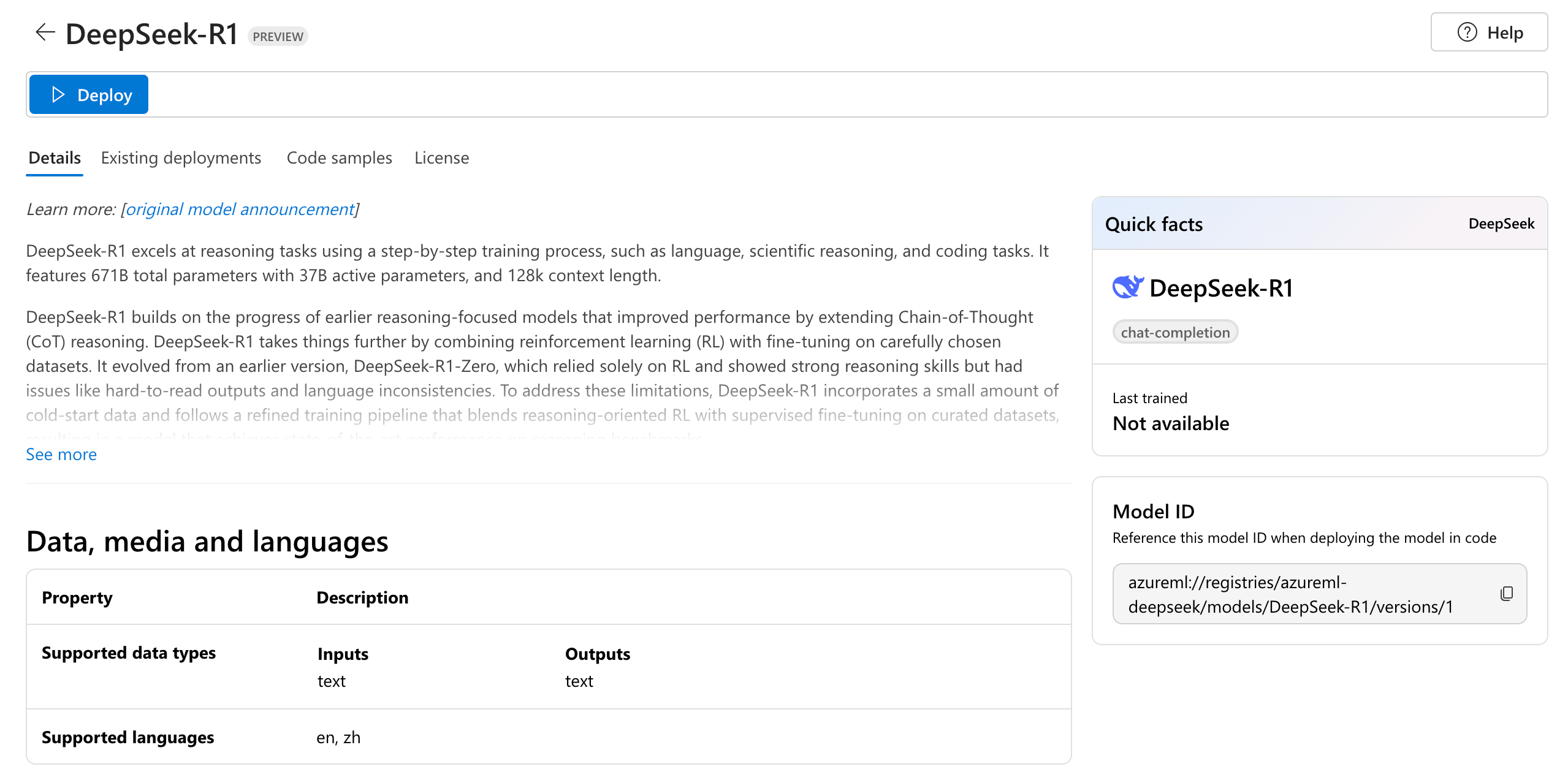Click the PREVIEW badge
This screenshot has height=783, width=1568.
click(278, 37)
